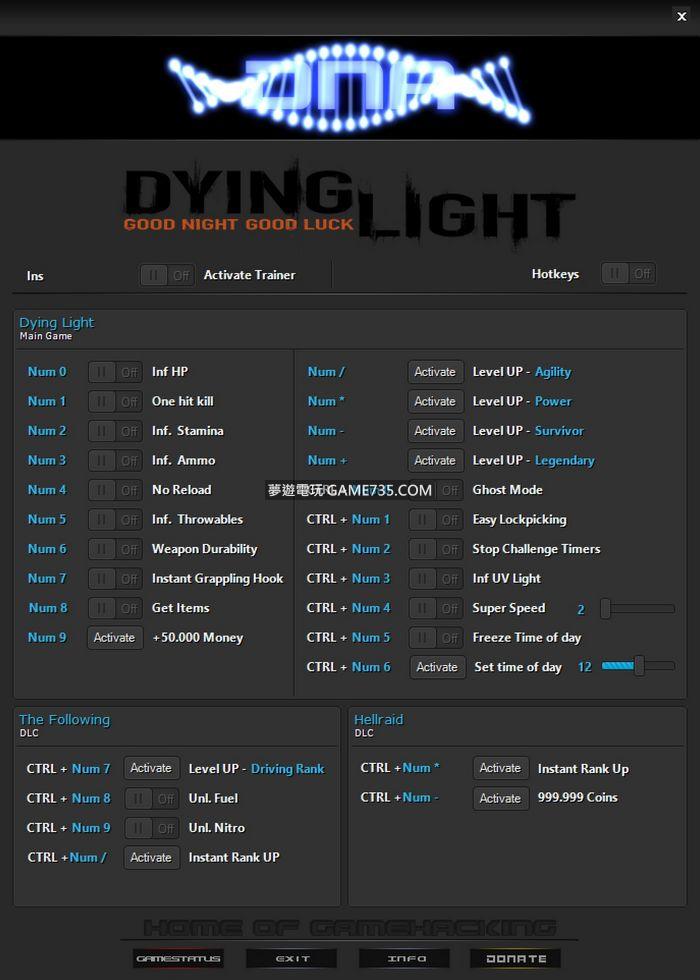Enable Easy Lockpicking toggle
Viewport: 700px width, 980px height.
[x=436, y=520]
